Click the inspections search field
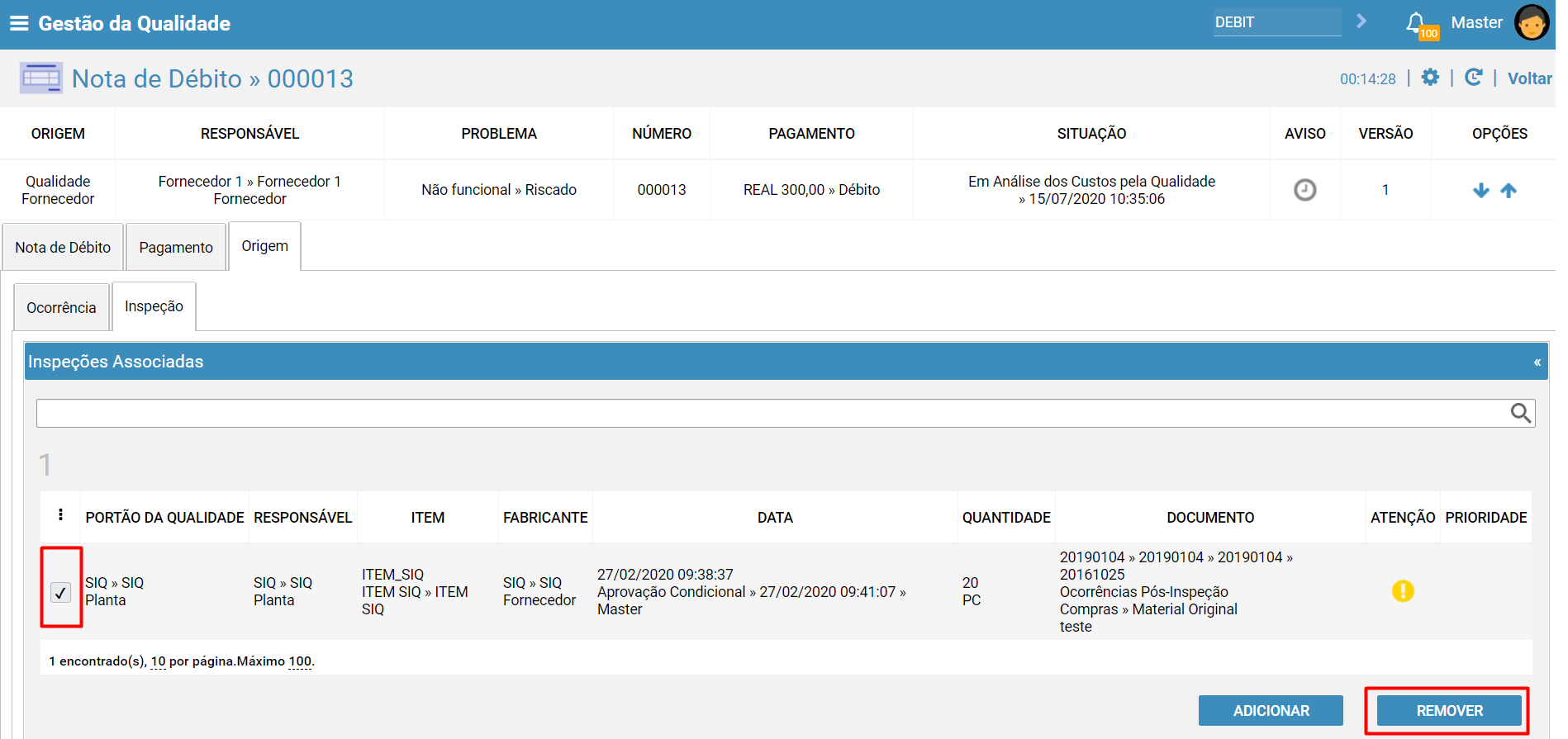This screenshot has width=1568, height=739. [x=785, y=413]
